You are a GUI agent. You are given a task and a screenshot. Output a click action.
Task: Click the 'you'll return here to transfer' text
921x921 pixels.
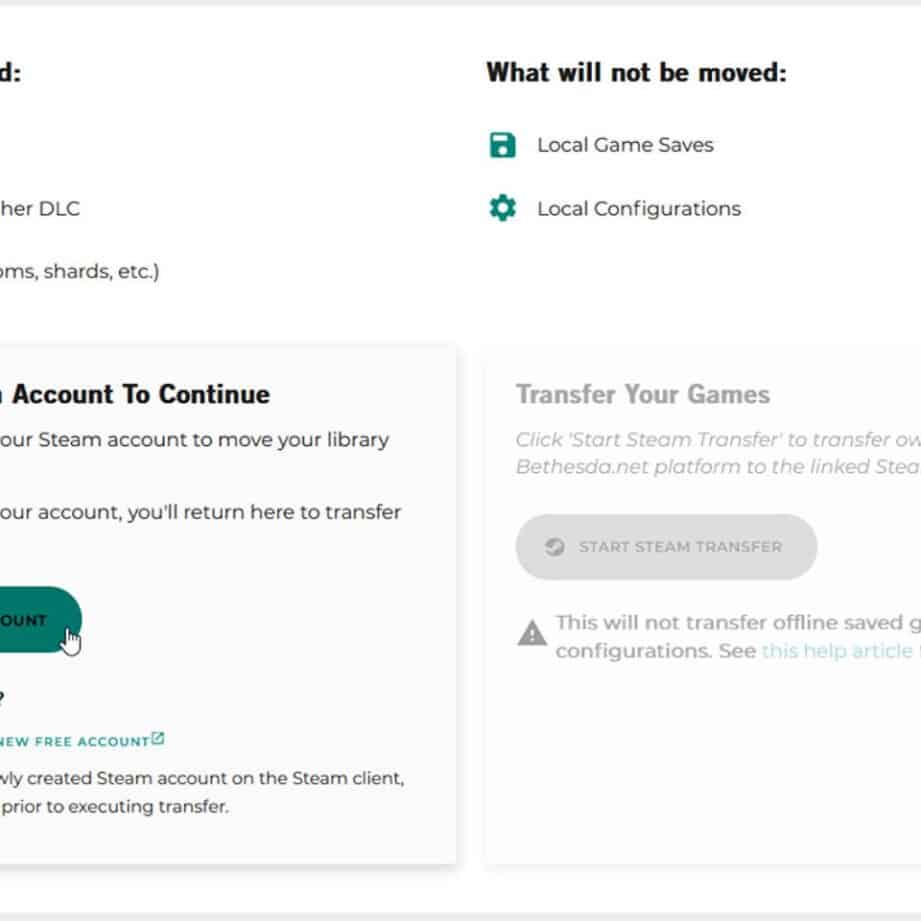point(200,512)
